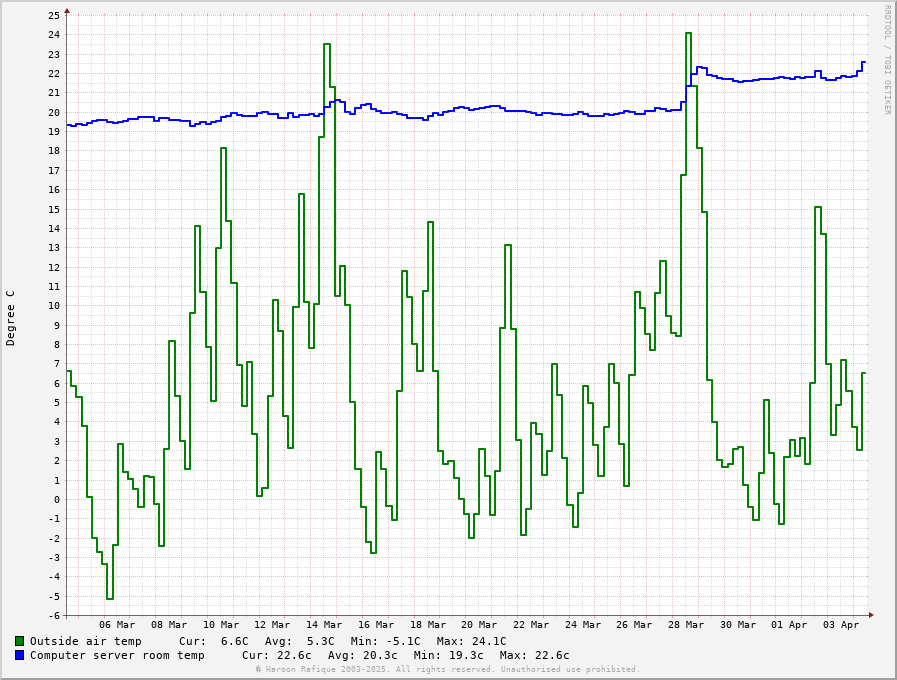
Task: Click the Haroon Rafique copyright notice
Action: tap(447, 669)
